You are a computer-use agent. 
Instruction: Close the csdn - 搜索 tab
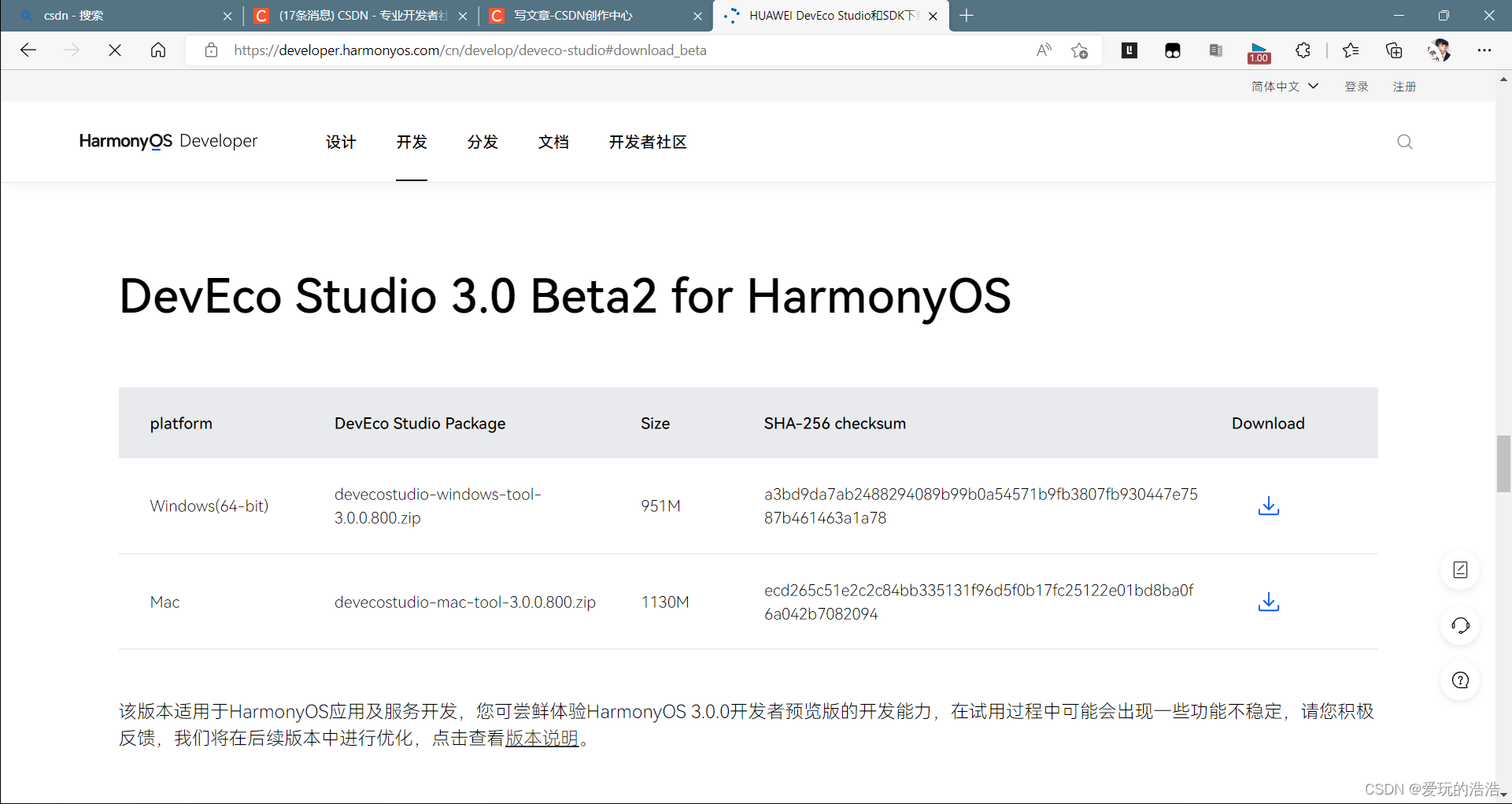(227, 16)
